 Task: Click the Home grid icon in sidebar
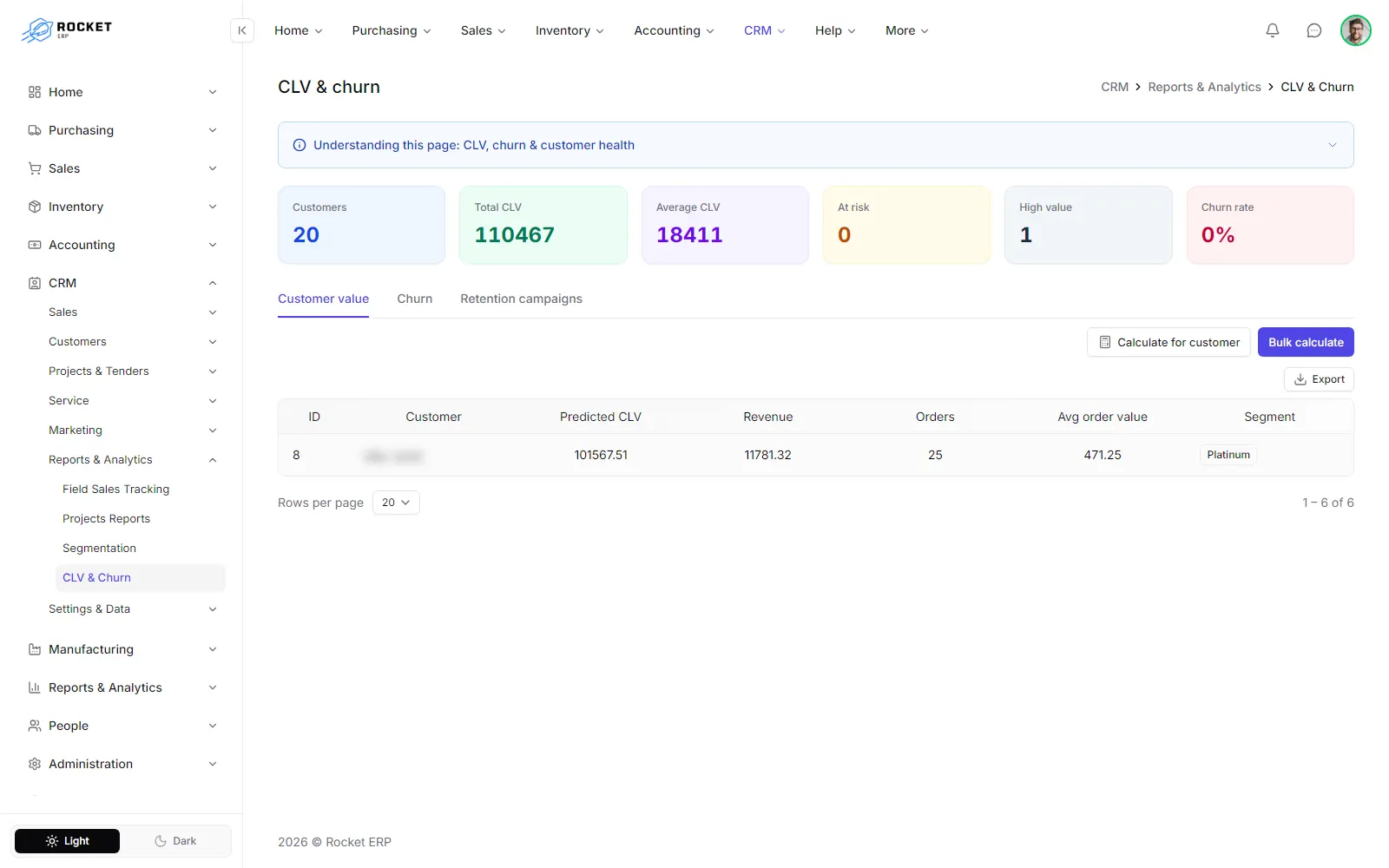click(x=35, y=92)
